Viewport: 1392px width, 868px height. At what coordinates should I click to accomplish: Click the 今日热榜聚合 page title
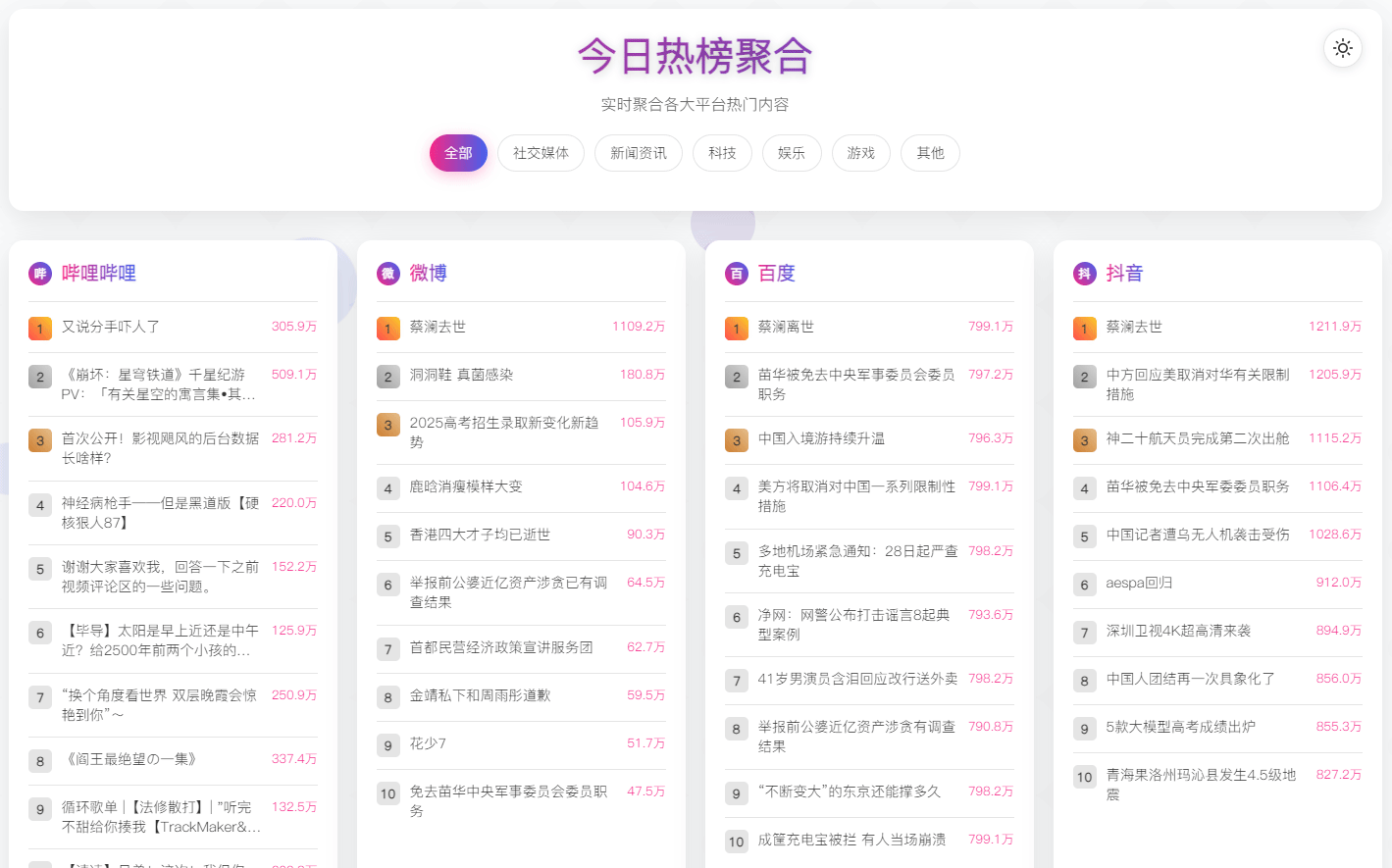coord(695,56)
